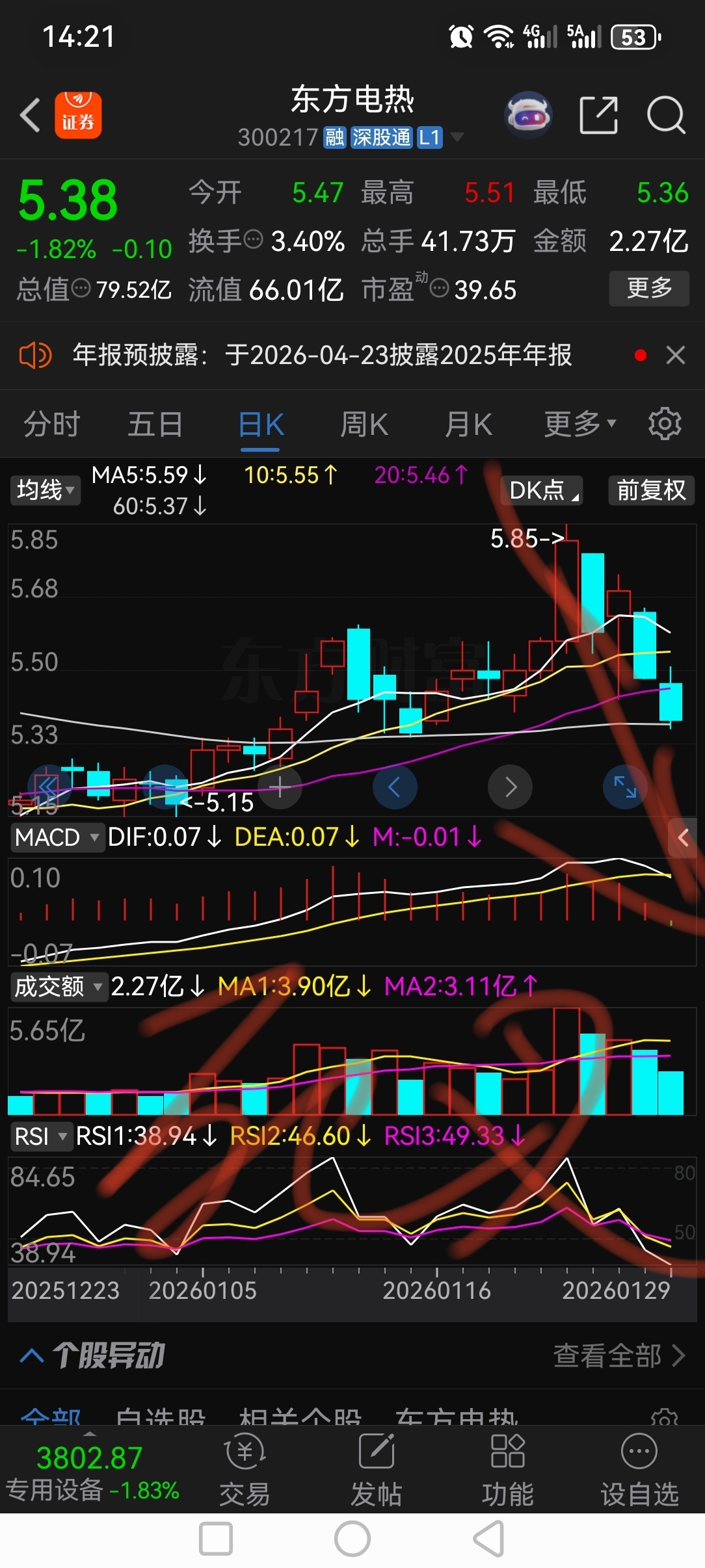
Task: Open the 更多 chart period dropdown
Action: point(580,424)
